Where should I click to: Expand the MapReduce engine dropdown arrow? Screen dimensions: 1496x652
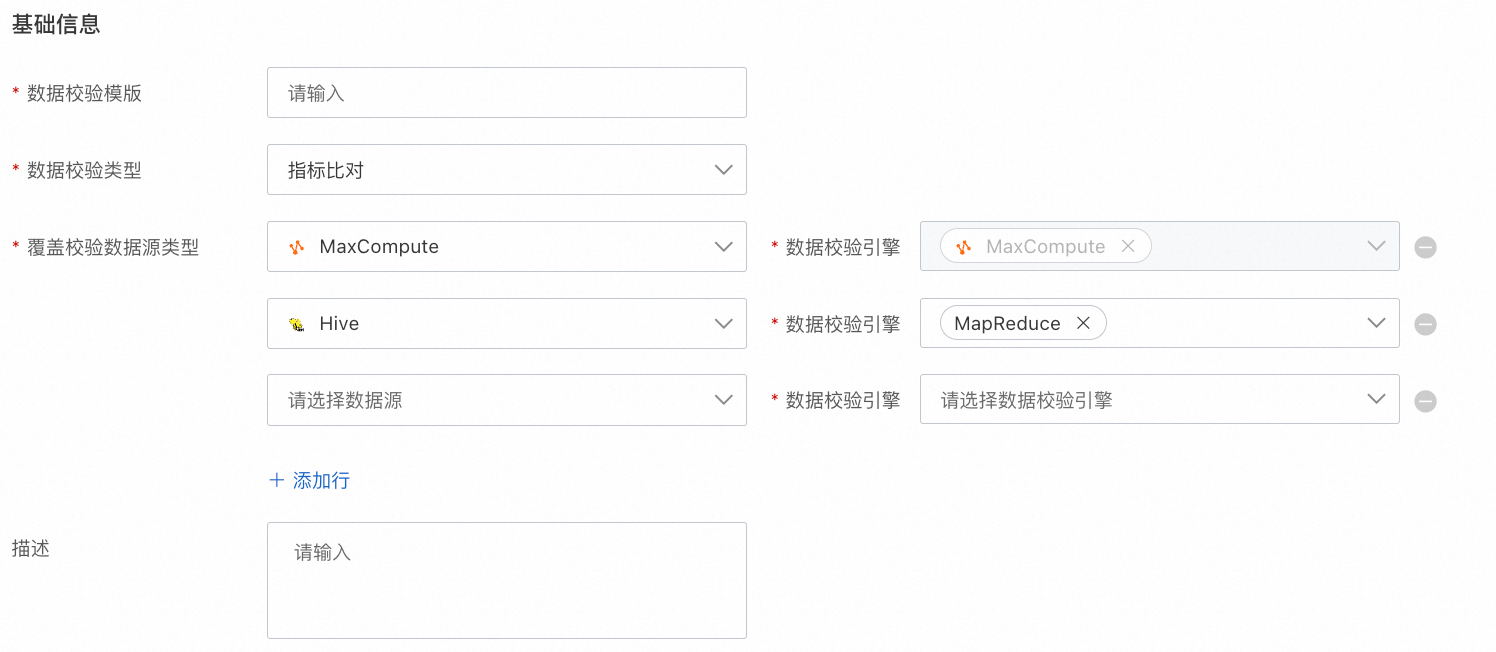1376,323
